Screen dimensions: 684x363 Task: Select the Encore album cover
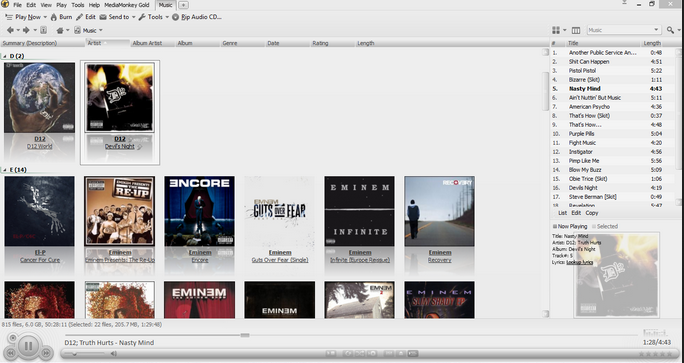(199, 211)
